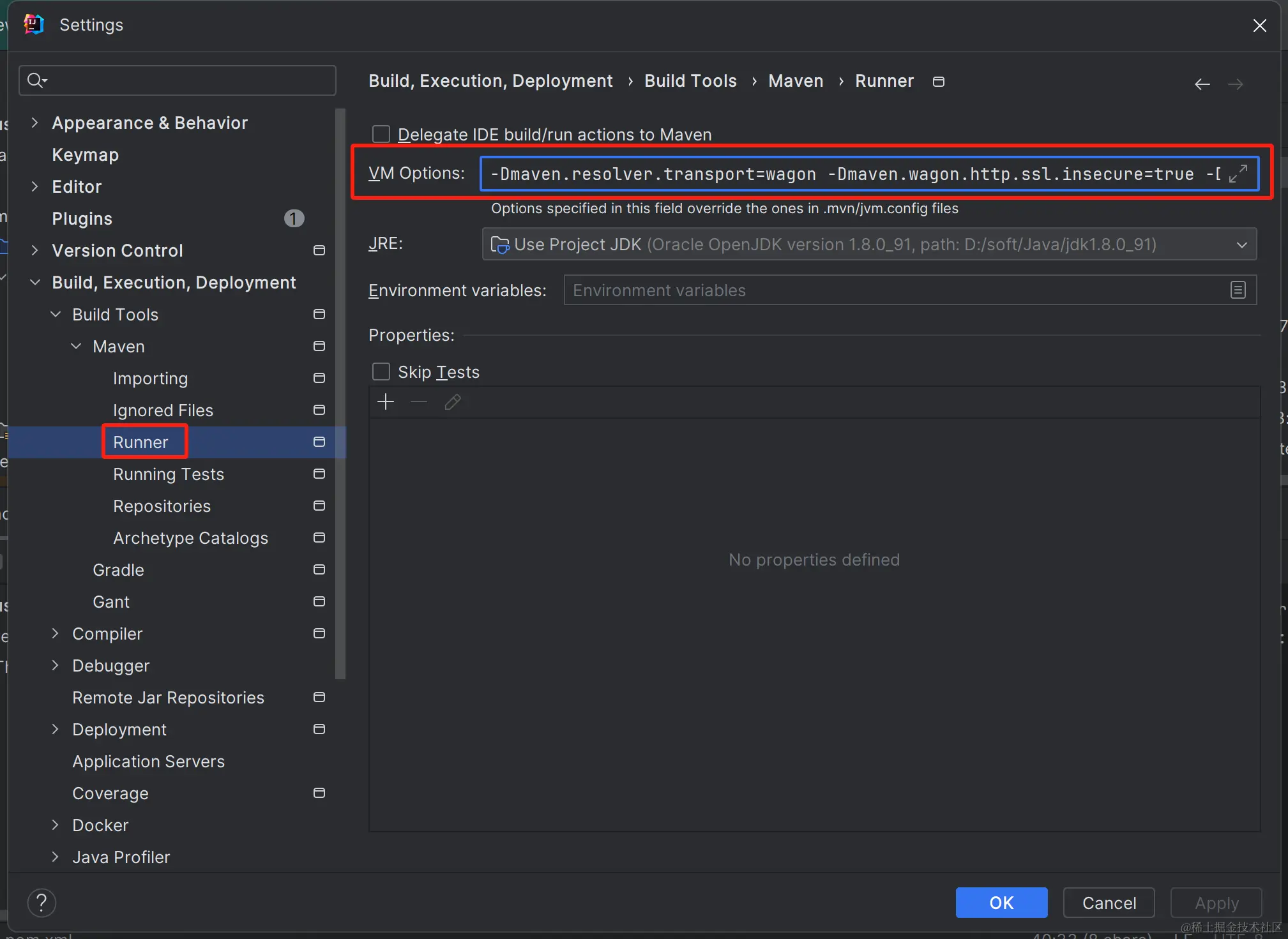The height and width of the screenshot is (939, 1288).
Task: Click the search icon in the settings search box
Action: (x=36, y=80)
